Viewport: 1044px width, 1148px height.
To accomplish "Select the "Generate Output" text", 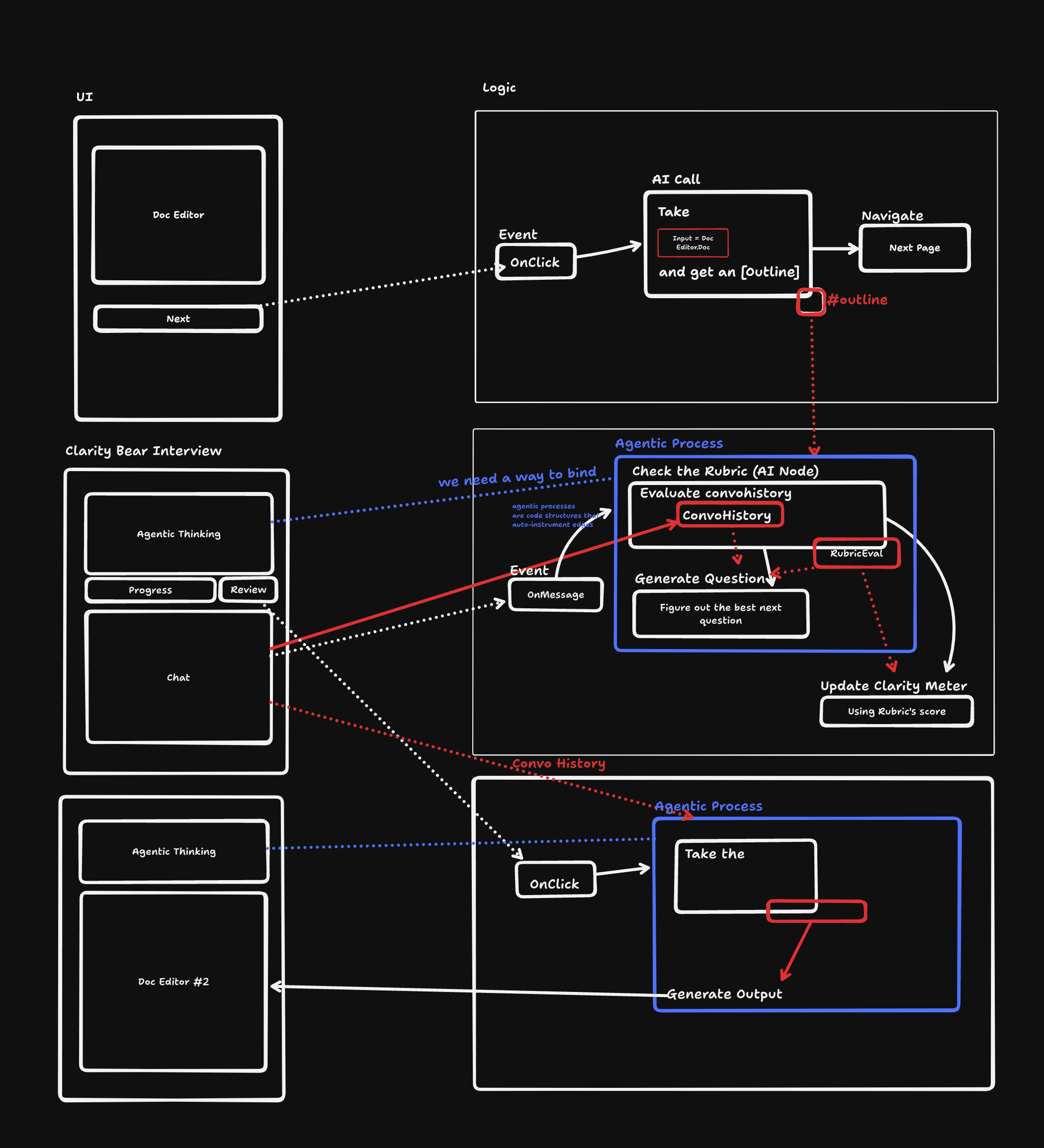I will point(724,994).
